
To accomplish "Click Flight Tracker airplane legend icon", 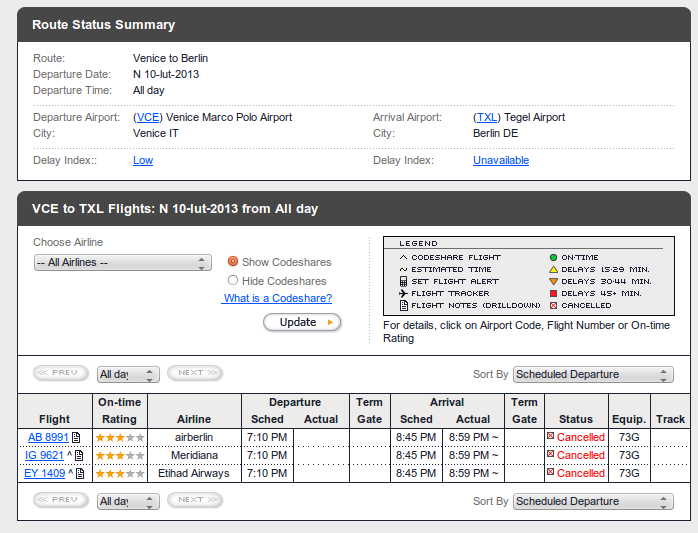I will (x=403, y=293).
